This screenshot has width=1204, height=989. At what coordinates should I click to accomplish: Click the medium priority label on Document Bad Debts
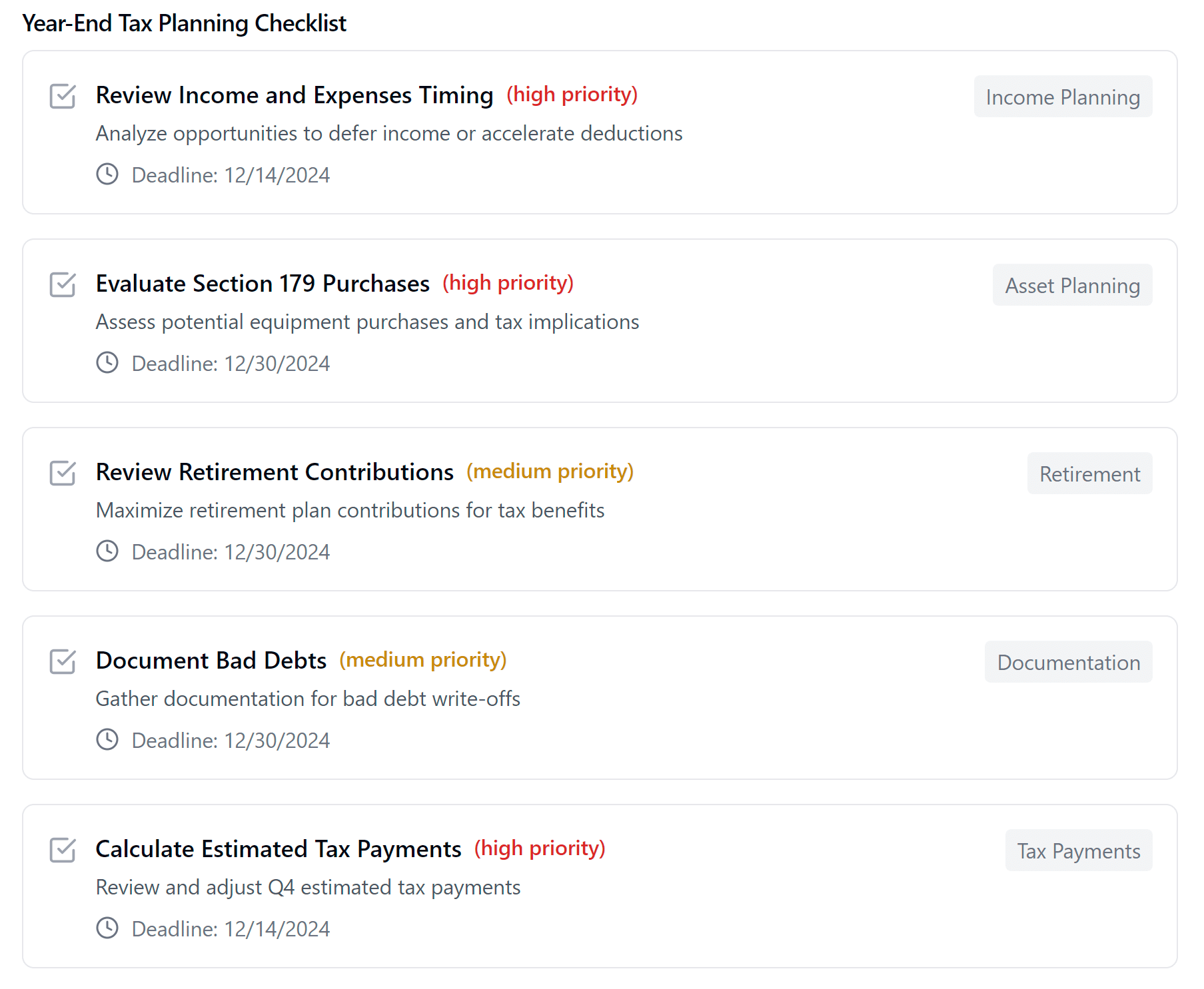pyautogui.click(x=423, y=660)
